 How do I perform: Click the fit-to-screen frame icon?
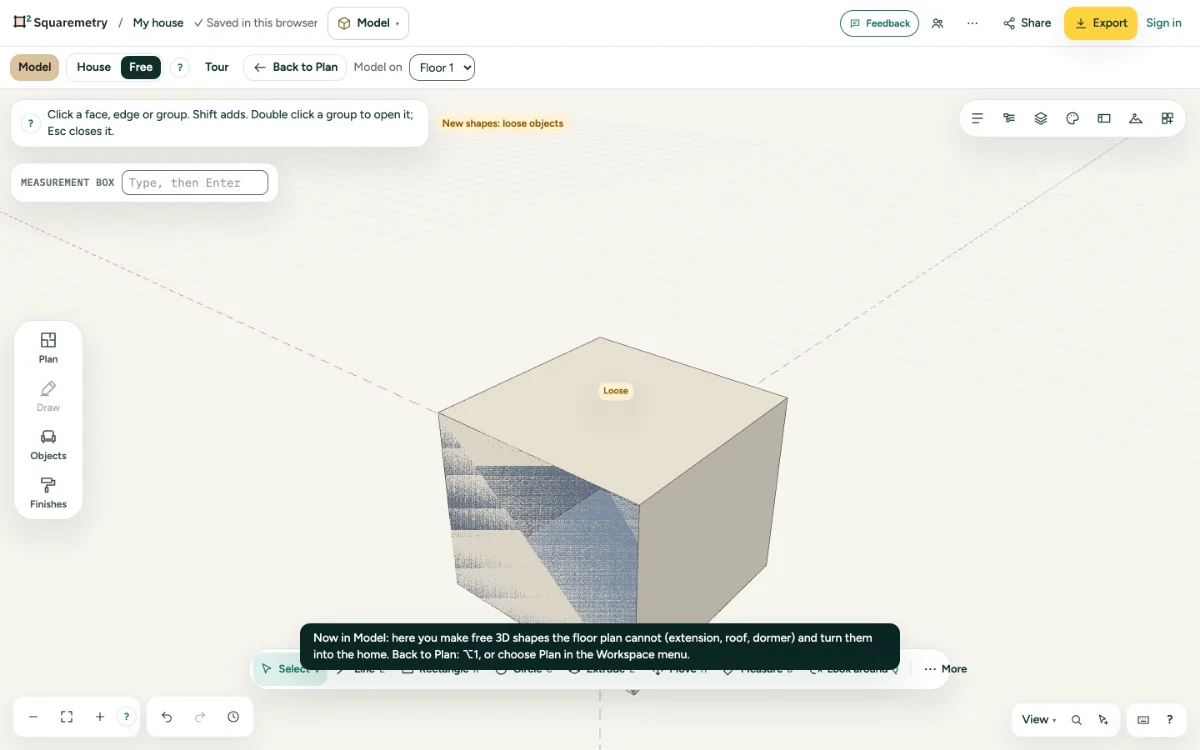67,717
